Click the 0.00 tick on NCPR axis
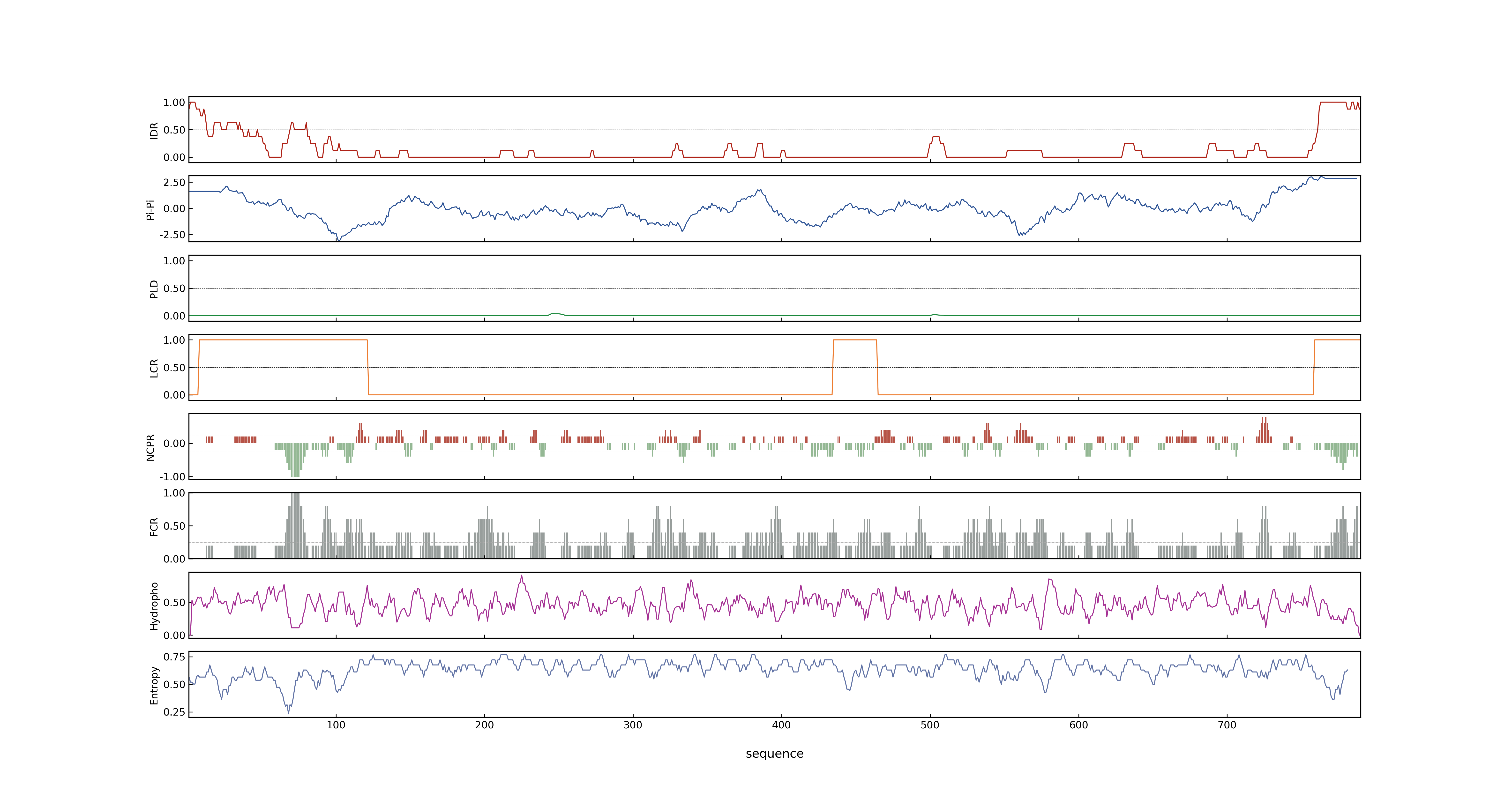The width and height of the screenshot is (1512, 806). [174, 444]
